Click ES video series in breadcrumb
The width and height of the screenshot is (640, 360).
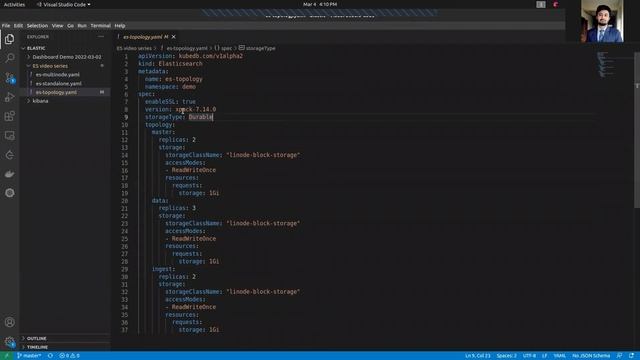[134, 48]
